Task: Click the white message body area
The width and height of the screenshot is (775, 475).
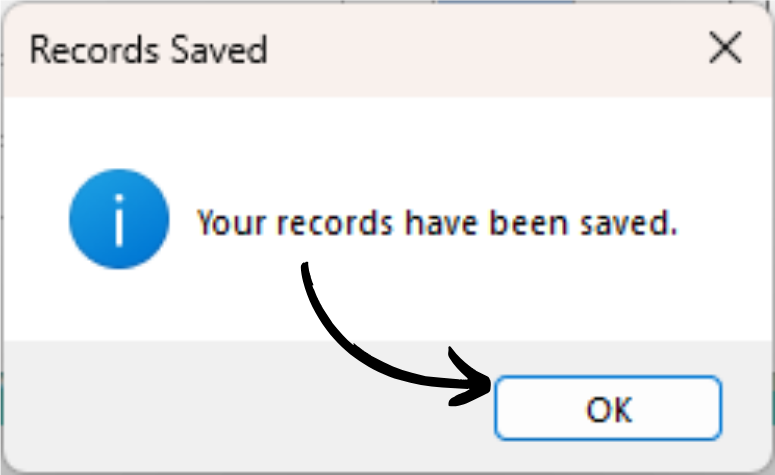Action: pos(388,218)
